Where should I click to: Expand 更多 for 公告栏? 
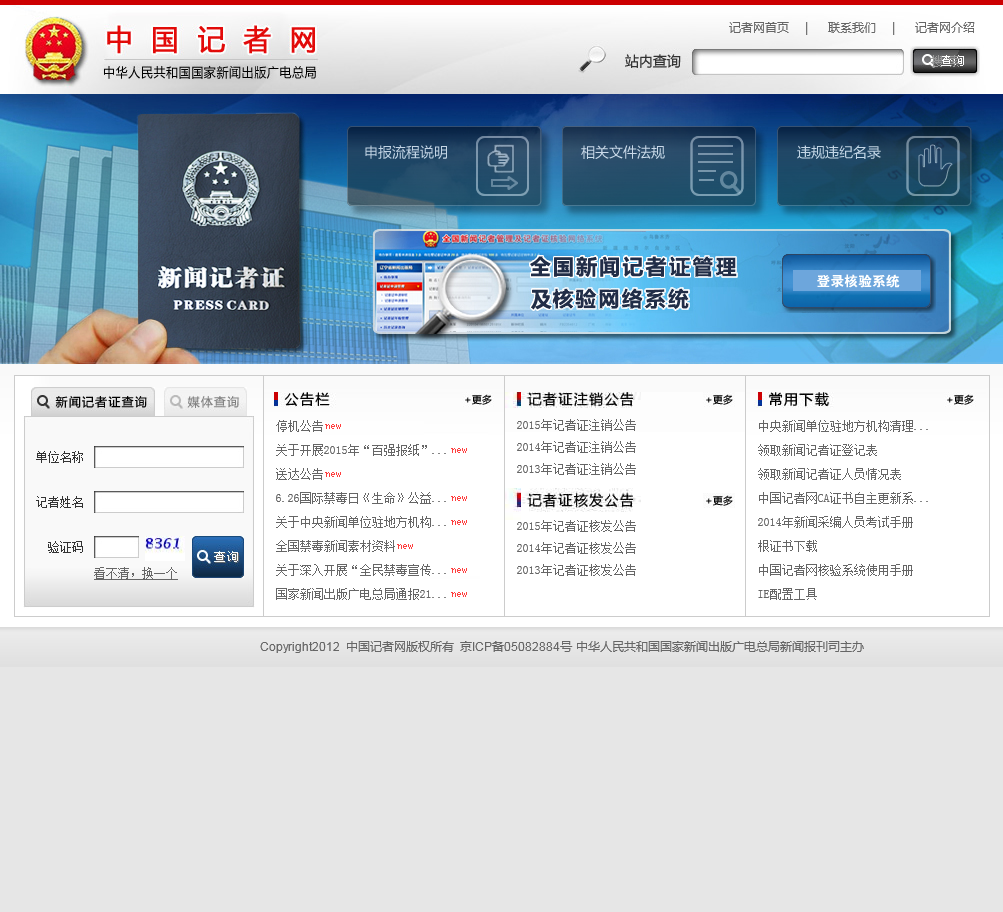[478, 400]
